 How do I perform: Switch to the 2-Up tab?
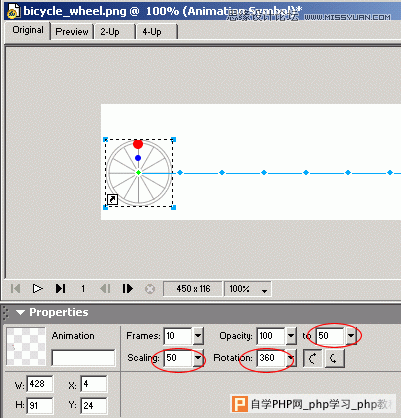coord(110,32)
